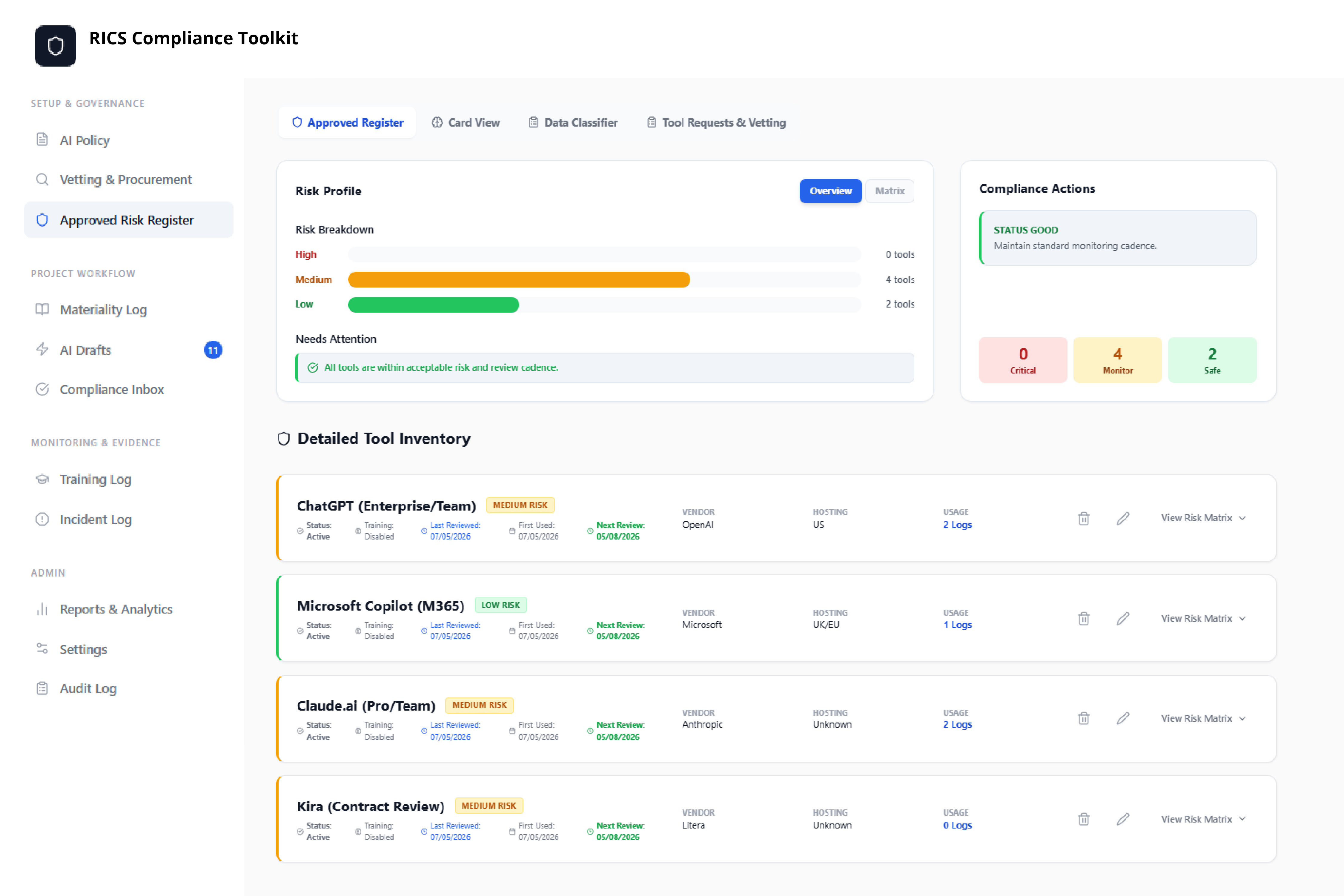Click the orange Medium risk bar
Image resolution: width=1344 pixels, height=896 pixels.
[x=519, y=279]
